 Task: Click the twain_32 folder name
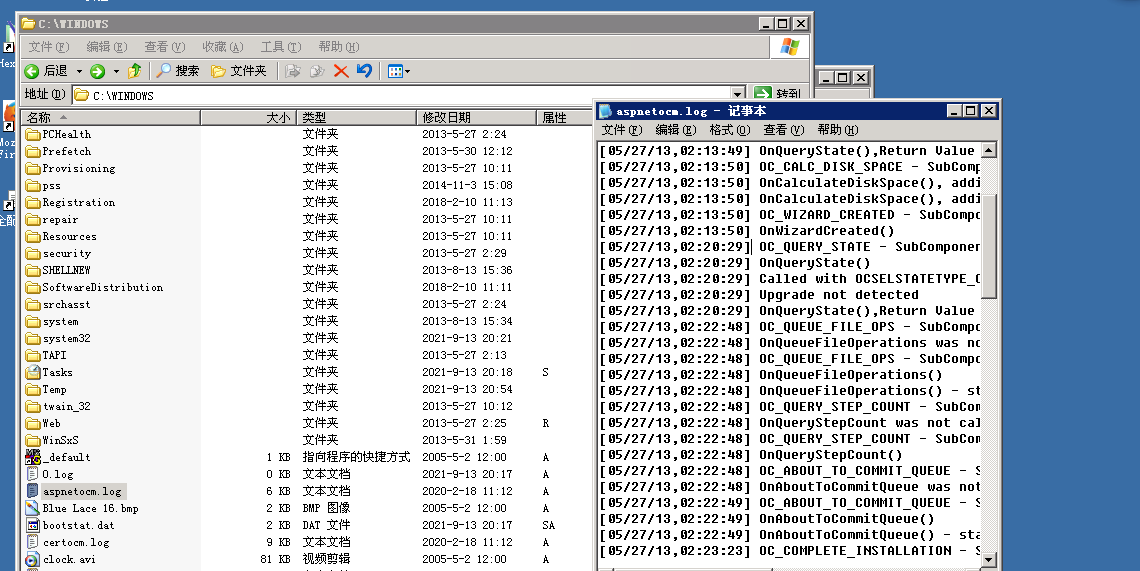point(67,406)
